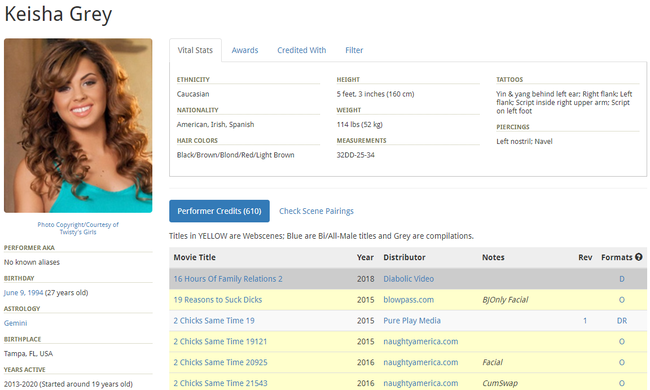The height and width of the screenshot is (390, 650).
Task: Open the Gemini astrology link
Action: [15, 323]
